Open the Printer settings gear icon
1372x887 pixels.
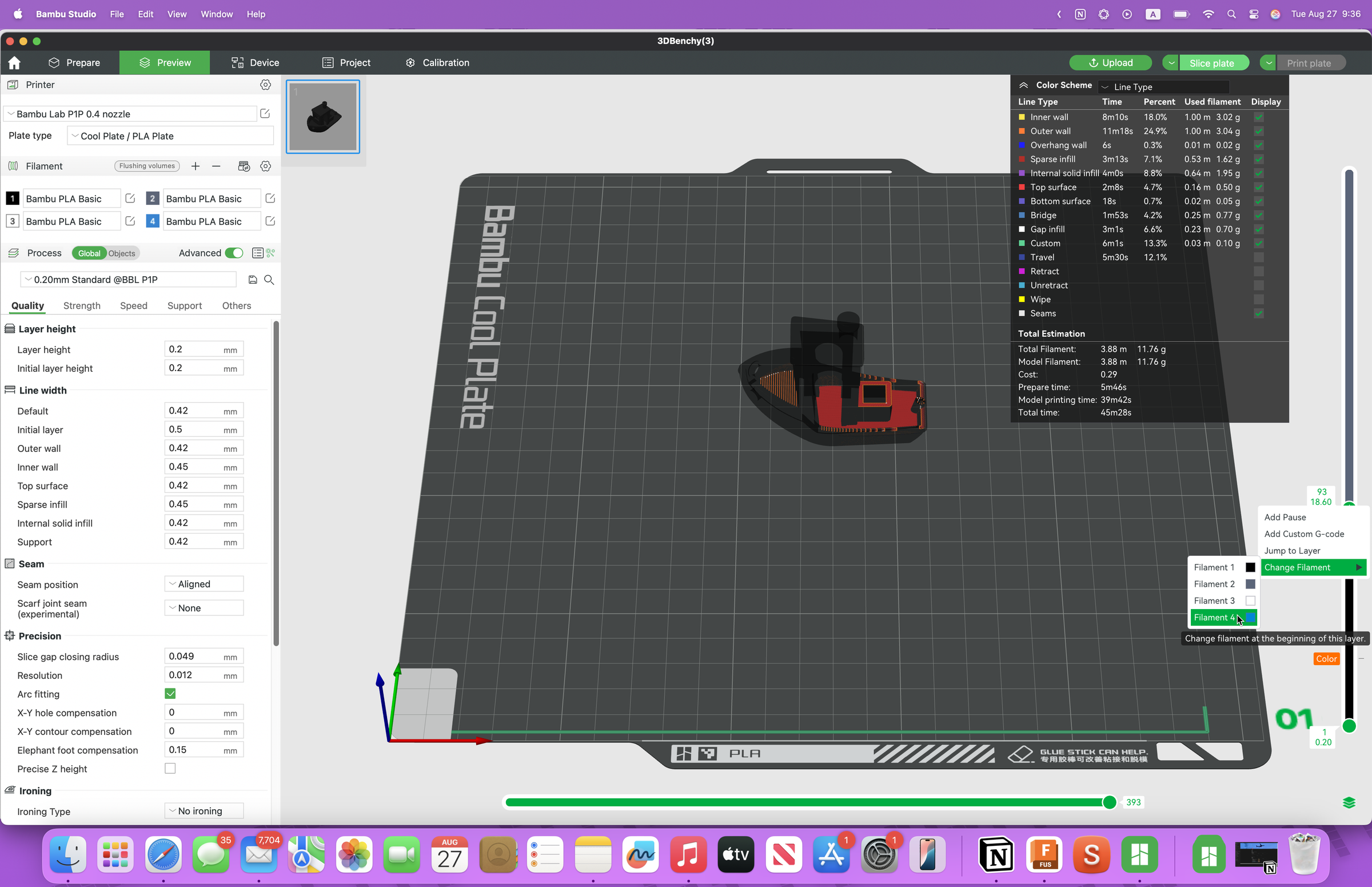[x=265, y=85]
